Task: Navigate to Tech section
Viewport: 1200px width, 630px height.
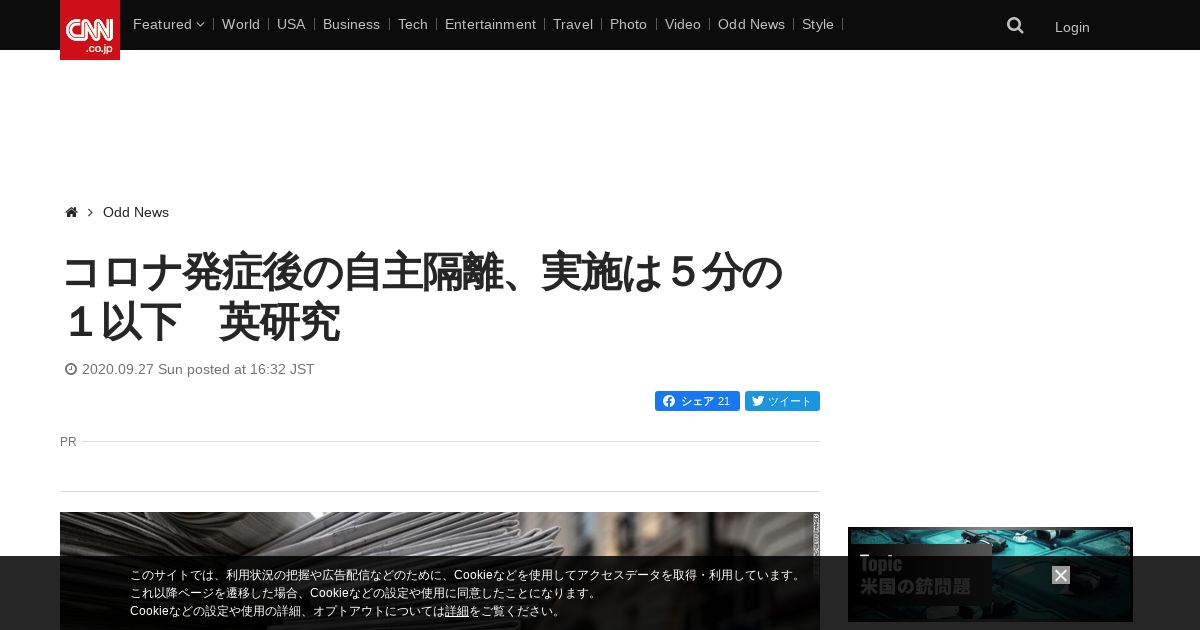Action: pyautogui.click(x=413, y=24)
